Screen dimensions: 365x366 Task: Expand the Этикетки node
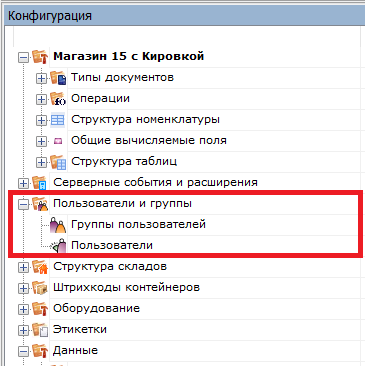click(23, 330)
